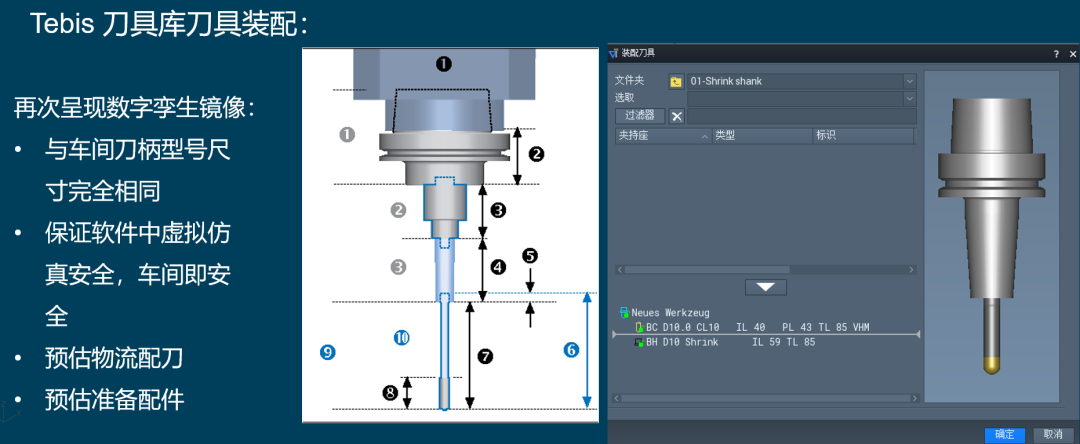Click the bullet text 预估物流配刀

(x=114, y=359)
